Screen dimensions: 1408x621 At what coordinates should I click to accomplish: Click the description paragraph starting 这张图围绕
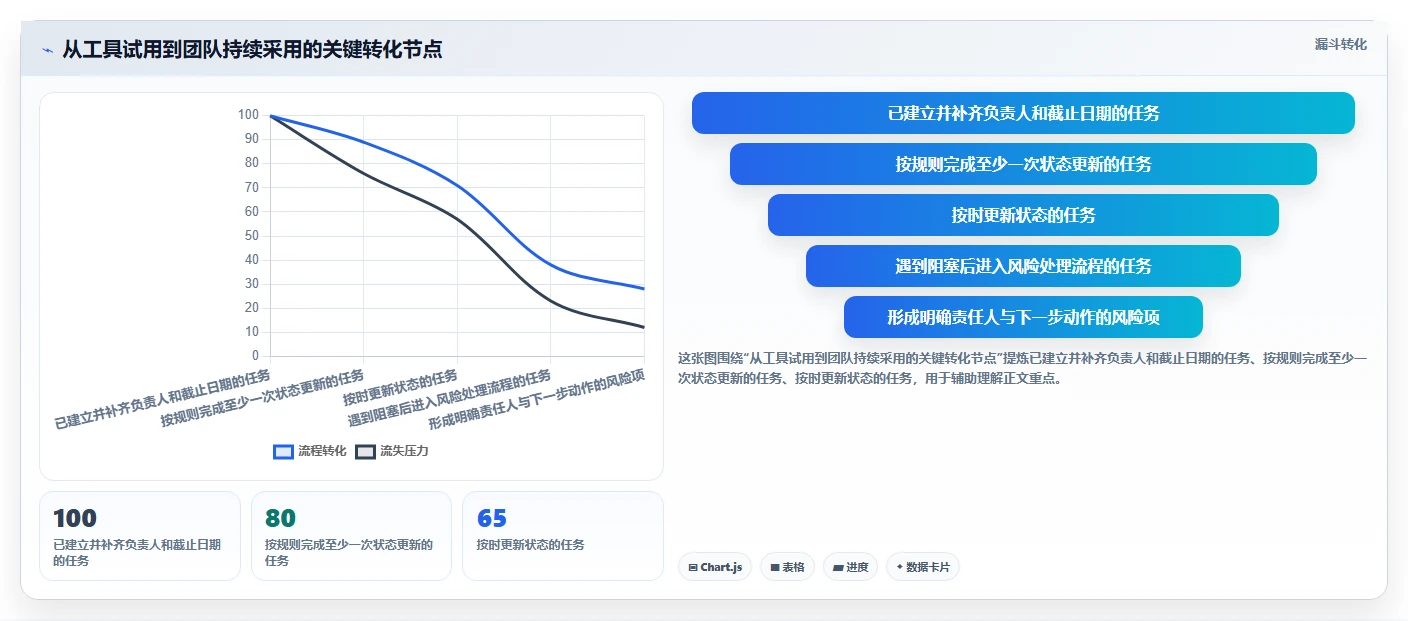click(x=1022, y=368)
